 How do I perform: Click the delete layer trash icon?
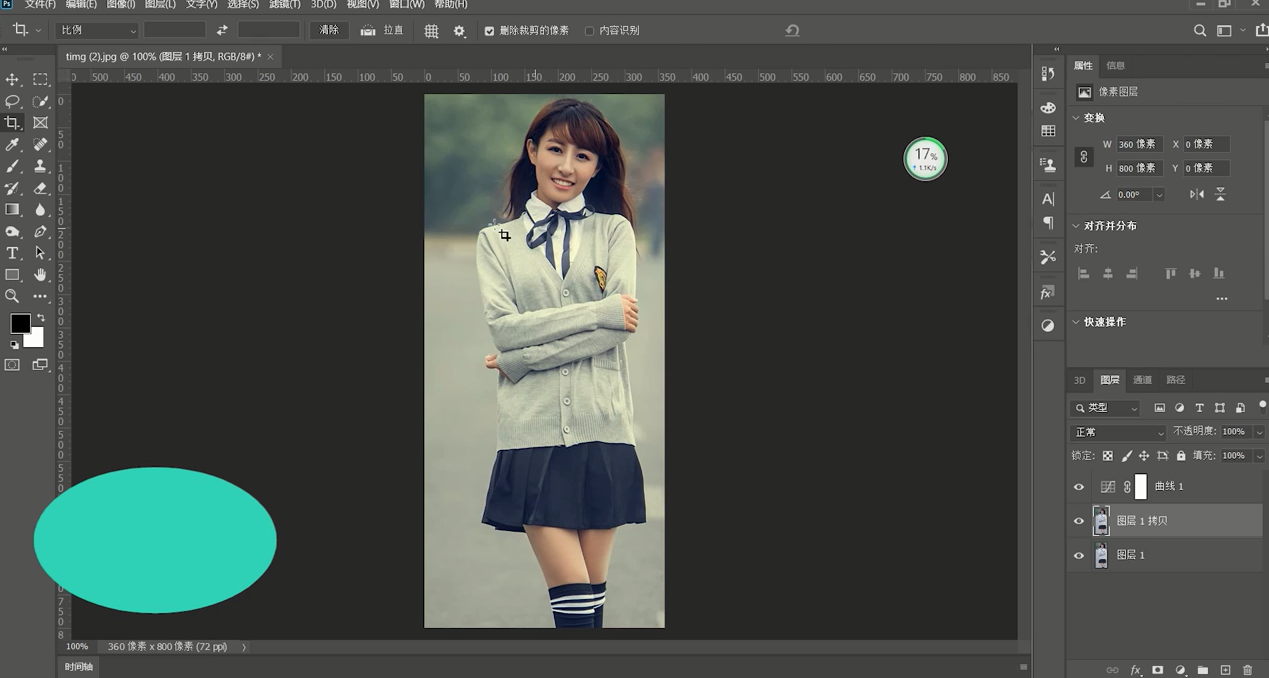[1247, 670]
